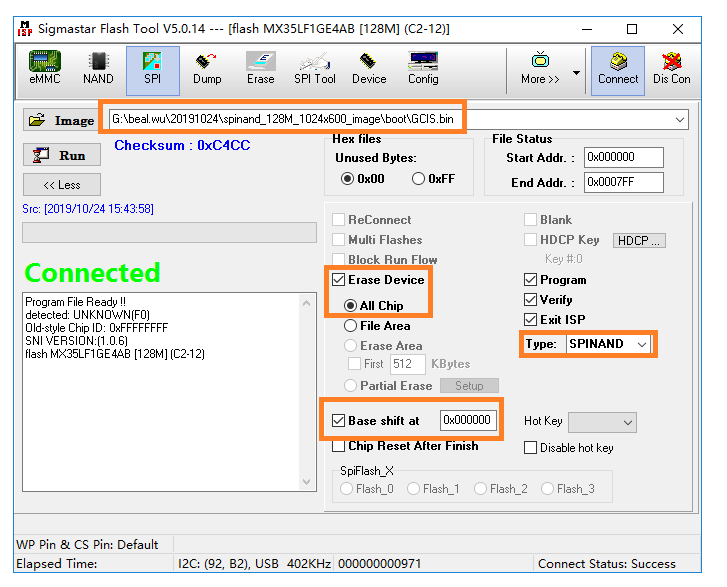
Task: Select the Erase Area radio button
Action: point(350,345)
